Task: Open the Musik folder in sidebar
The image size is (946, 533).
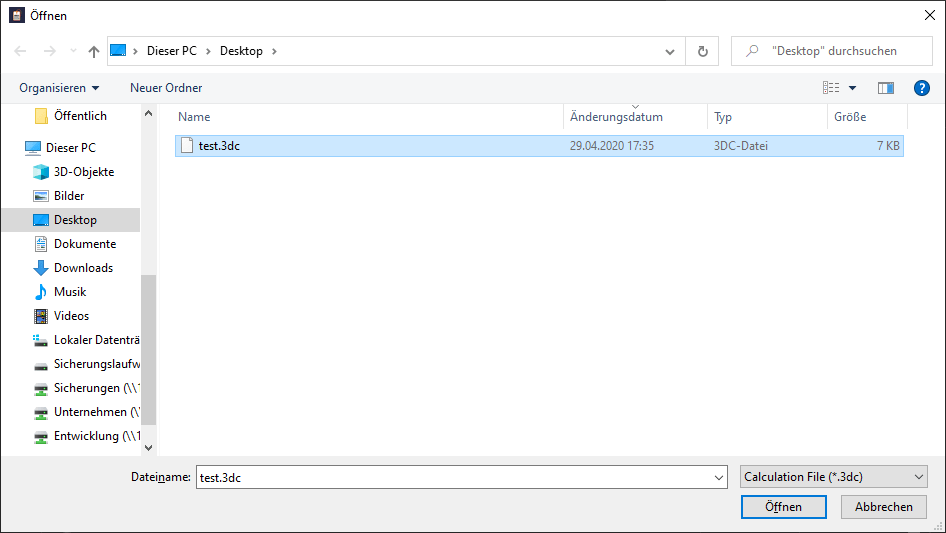Action: (70, 292)
